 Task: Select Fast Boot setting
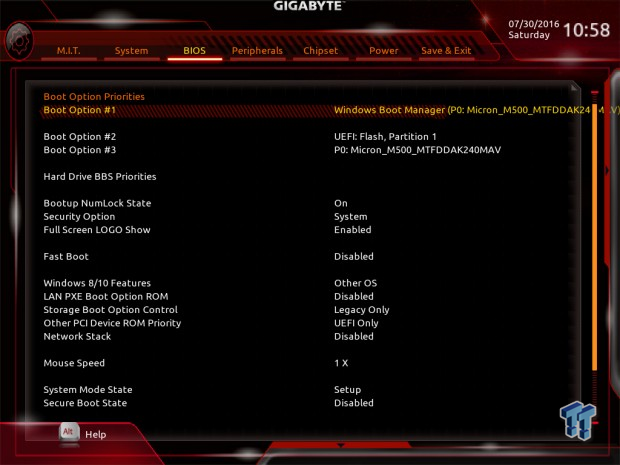66,257
